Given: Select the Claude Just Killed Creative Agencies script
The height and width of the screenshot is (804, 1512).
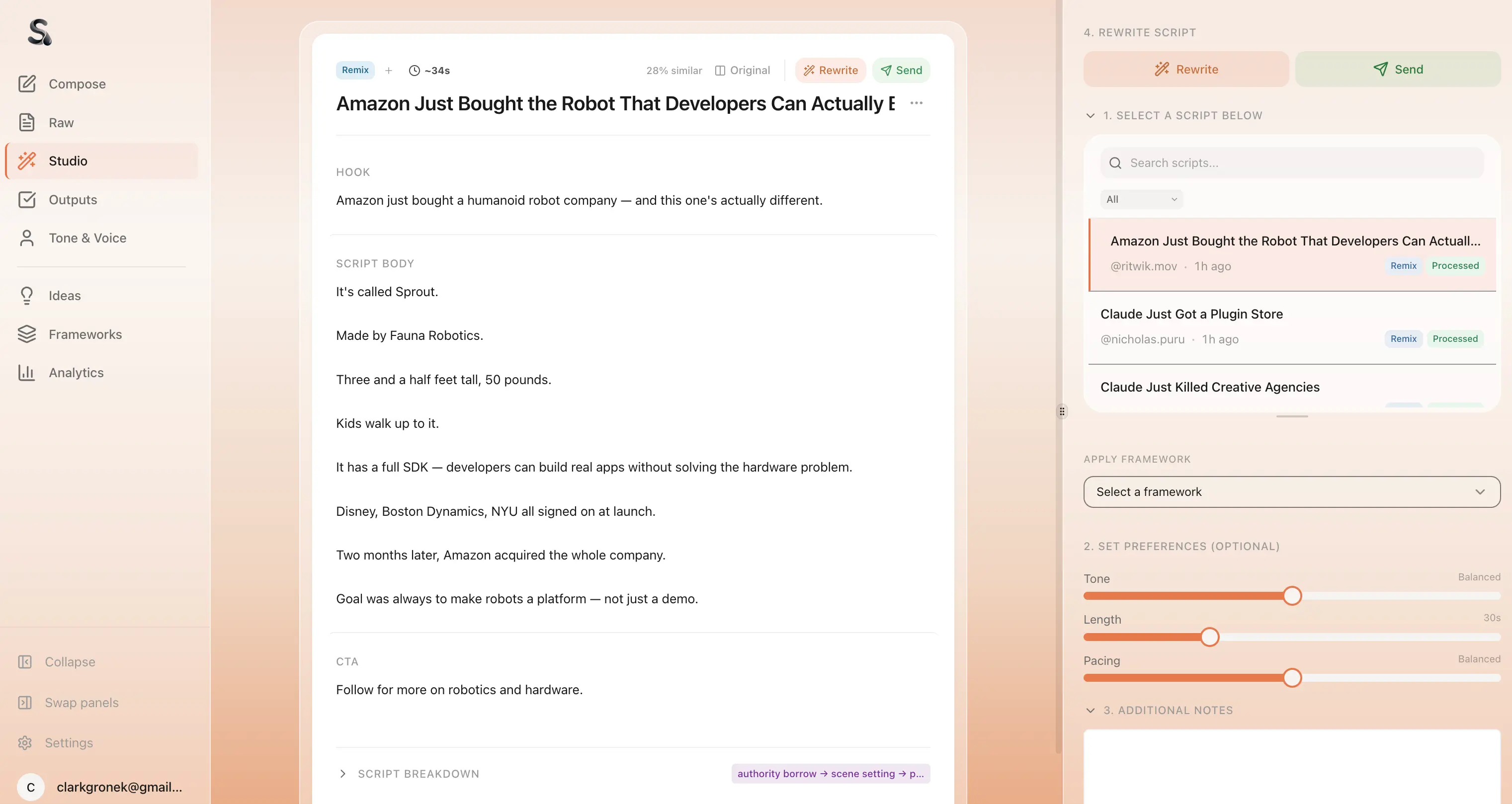Looking at the screenshot, I should (1292, 387).
